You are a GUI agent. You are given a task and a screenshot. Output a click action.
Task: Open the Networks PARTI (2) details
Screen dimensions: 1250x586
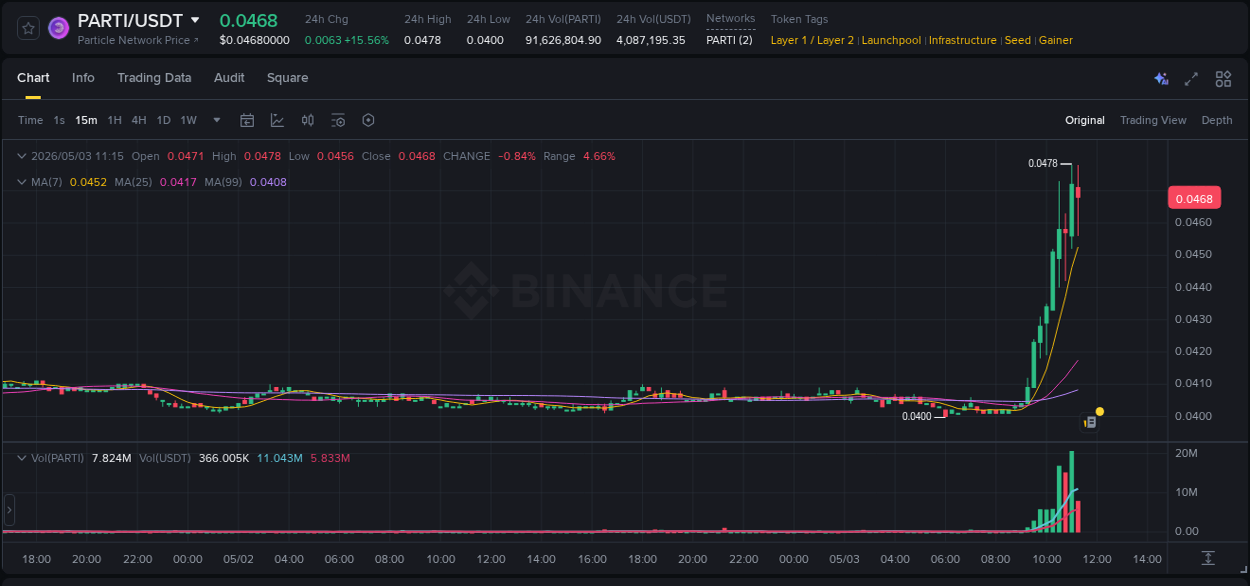[x=729, y=40]
